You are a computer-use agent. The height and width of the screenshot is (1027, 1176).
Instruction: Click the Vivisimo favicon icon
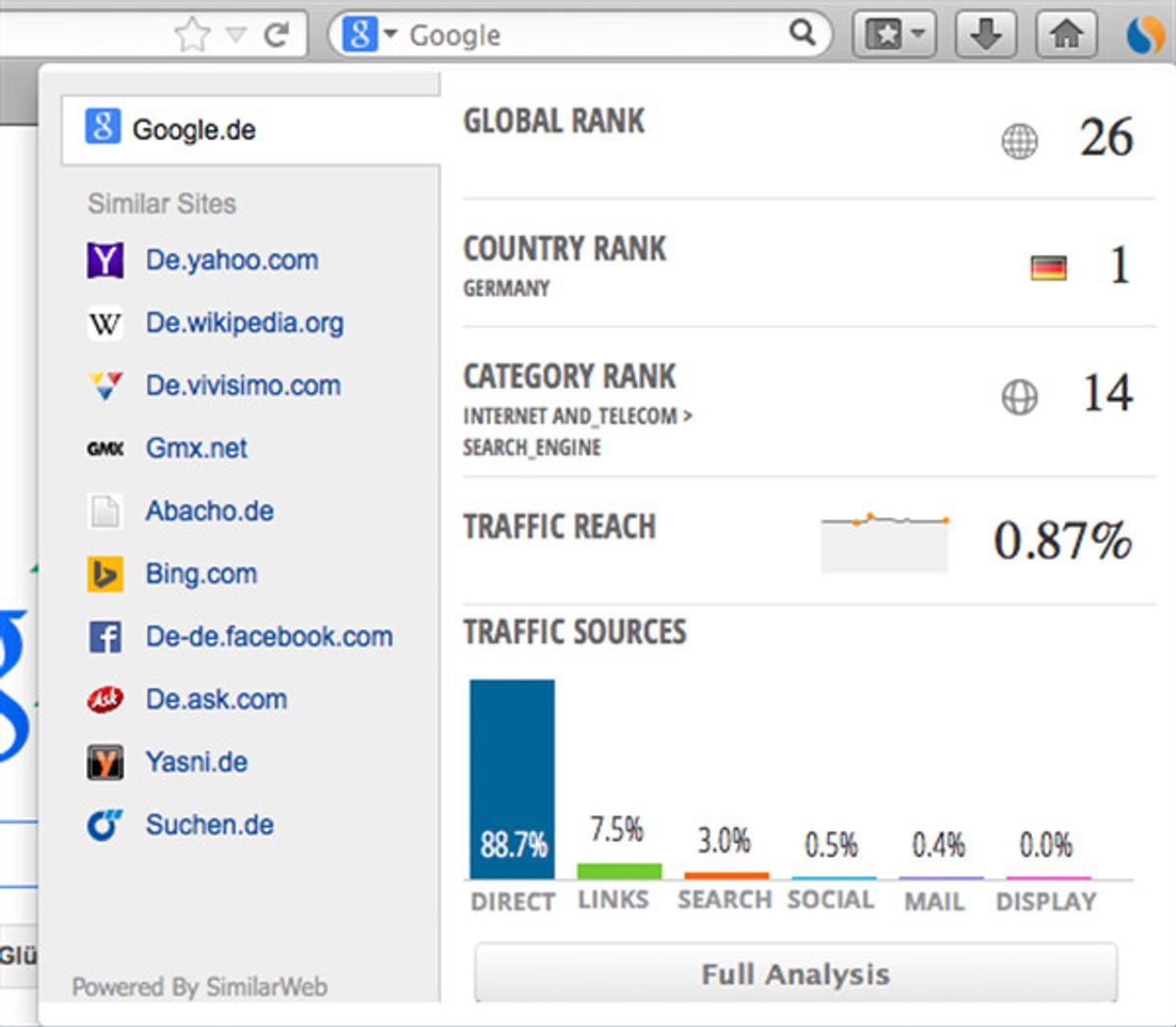click(x=105, y=386)
